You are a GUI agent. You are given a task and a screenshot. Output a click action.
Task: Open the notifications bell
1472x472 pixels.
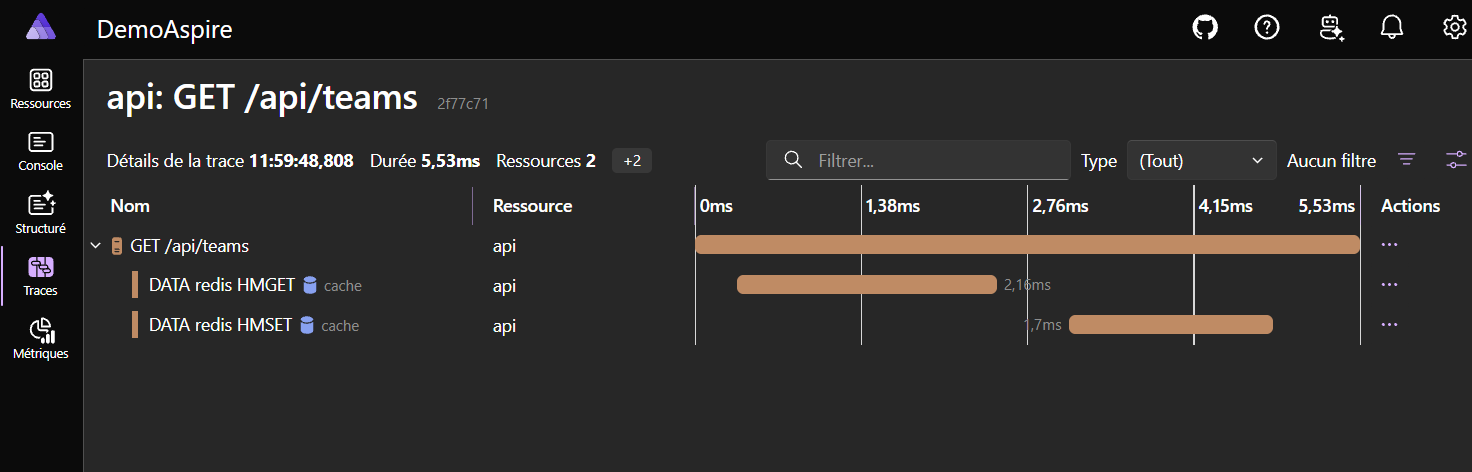(1392, 28)
